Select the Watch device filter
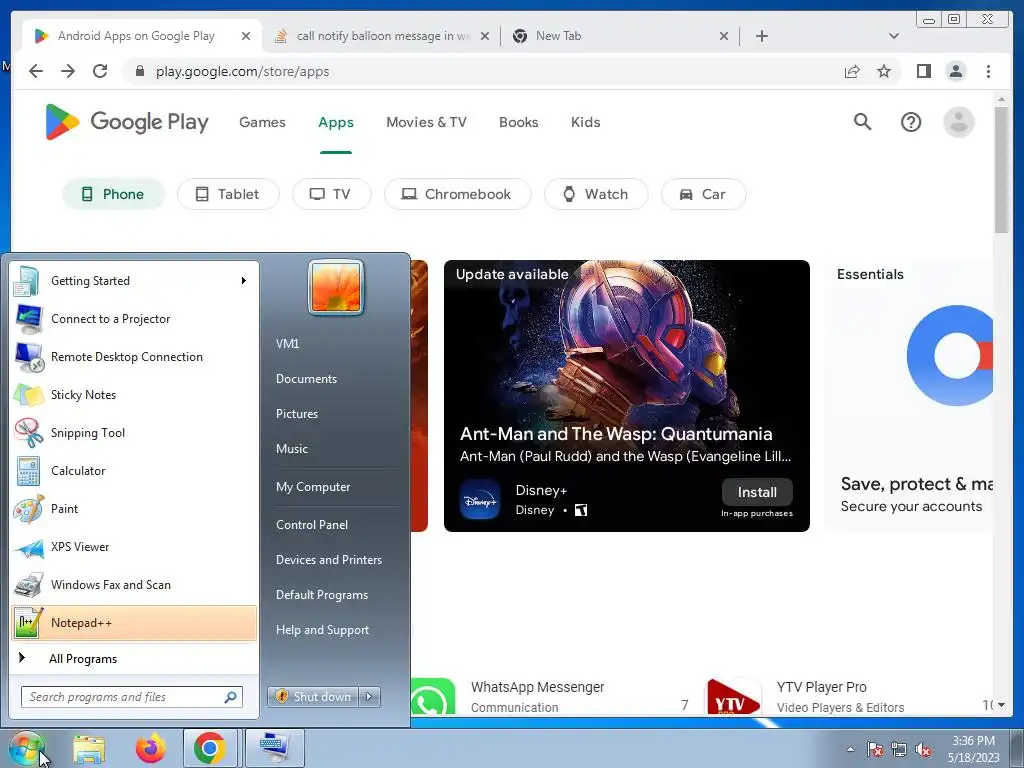 [596, 194]
